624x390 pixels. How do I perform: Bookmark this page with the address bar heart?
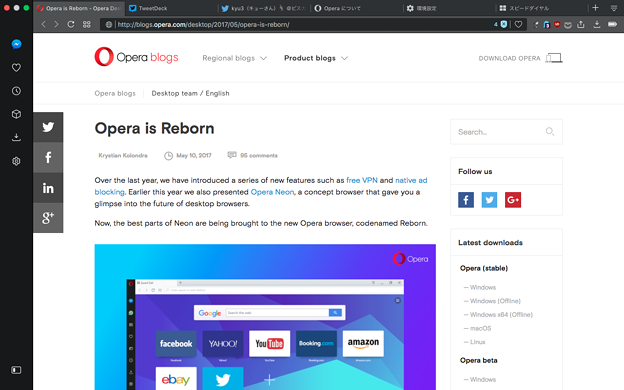pos(518,24)
